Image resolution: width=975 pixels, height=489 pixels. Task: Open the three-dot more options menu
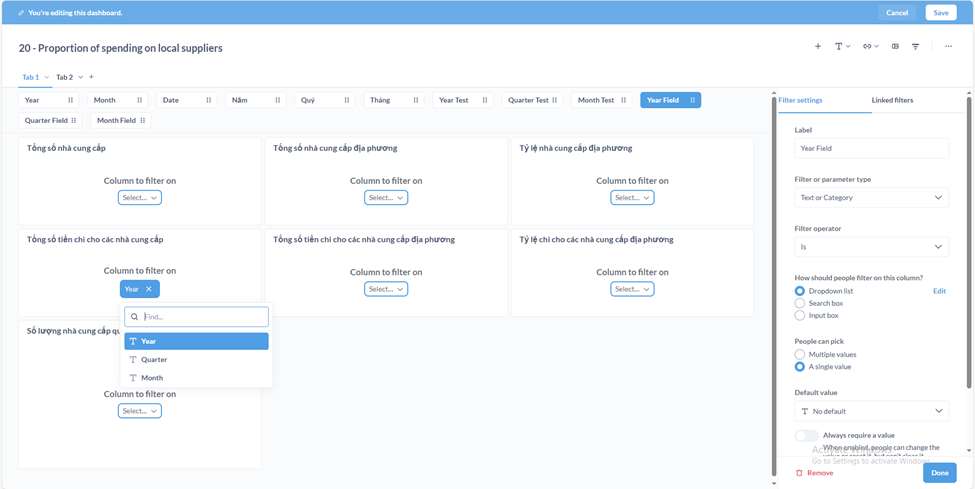pos(948,47)
